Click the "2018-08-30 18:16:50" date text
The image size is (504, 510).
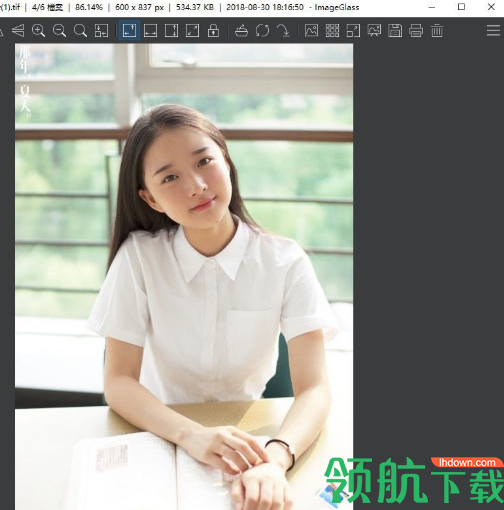[265, 7]
